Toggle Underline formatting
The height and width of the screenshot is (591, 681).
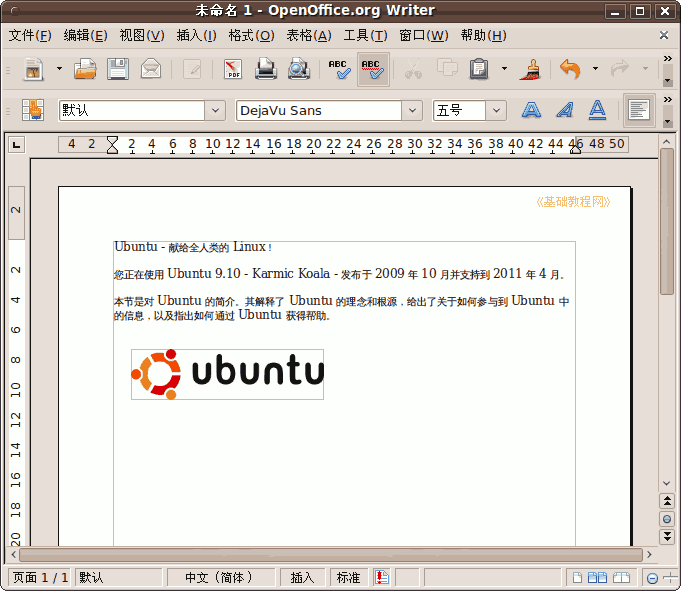click(598, 110)
